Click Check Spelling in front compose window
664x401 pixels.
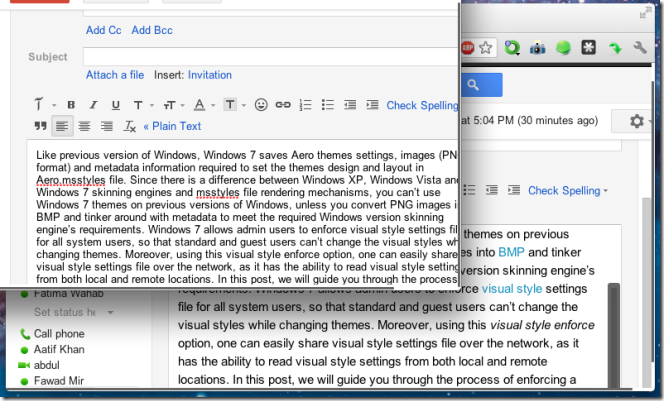click(x=422, y=105)
